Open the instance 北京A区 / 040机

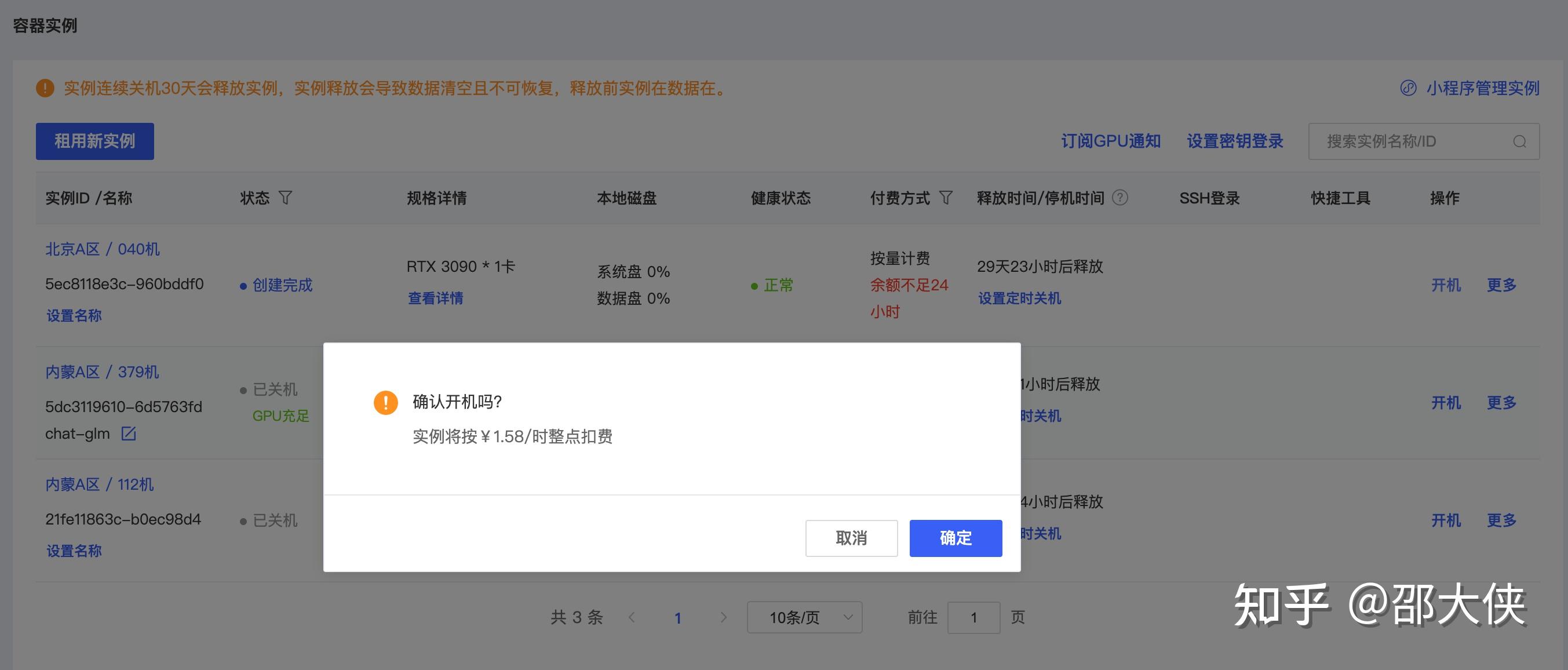pyautogui.click(x=102, y=249)
